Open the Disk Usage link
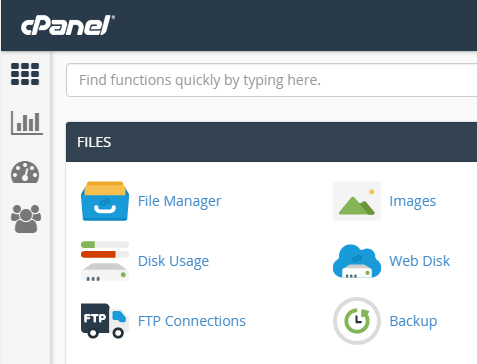477x364 pixels. click(174, 261)
